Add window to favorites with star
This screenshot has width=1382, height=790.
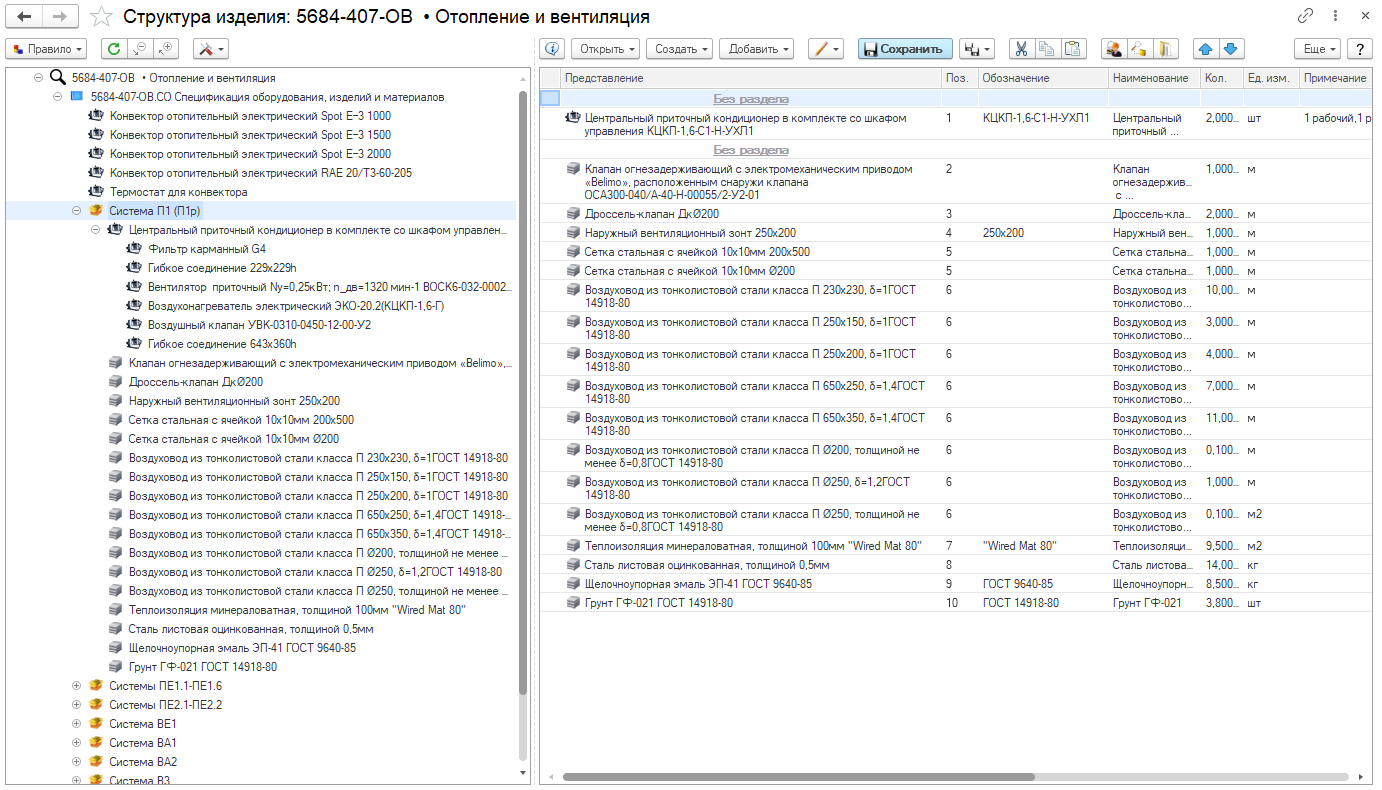pyautogui.click(x=100, y=17)
